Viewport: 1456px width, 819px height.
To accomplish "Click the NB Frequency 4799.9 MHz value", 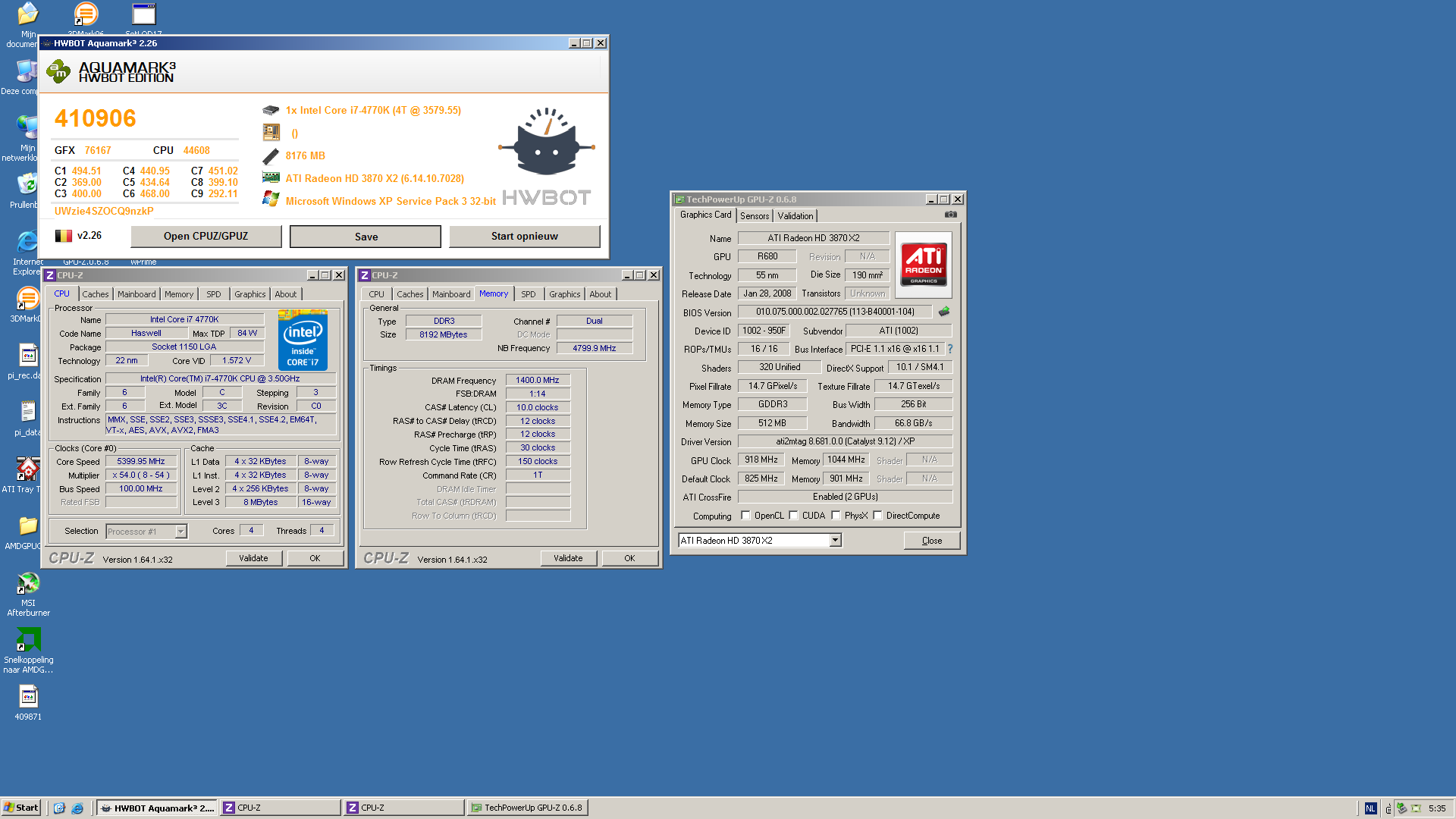I will click(595, 349).
